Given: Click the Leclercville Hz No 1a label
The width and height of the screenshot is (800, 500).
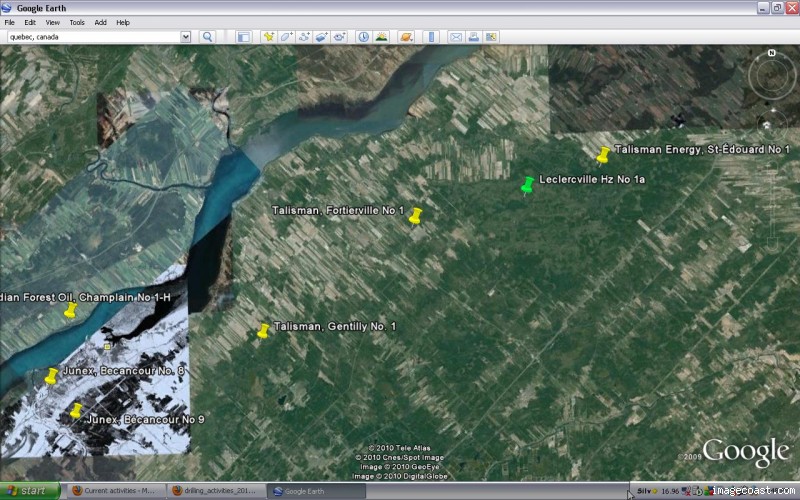Looking at the screenshot, I should click(592, 179).
